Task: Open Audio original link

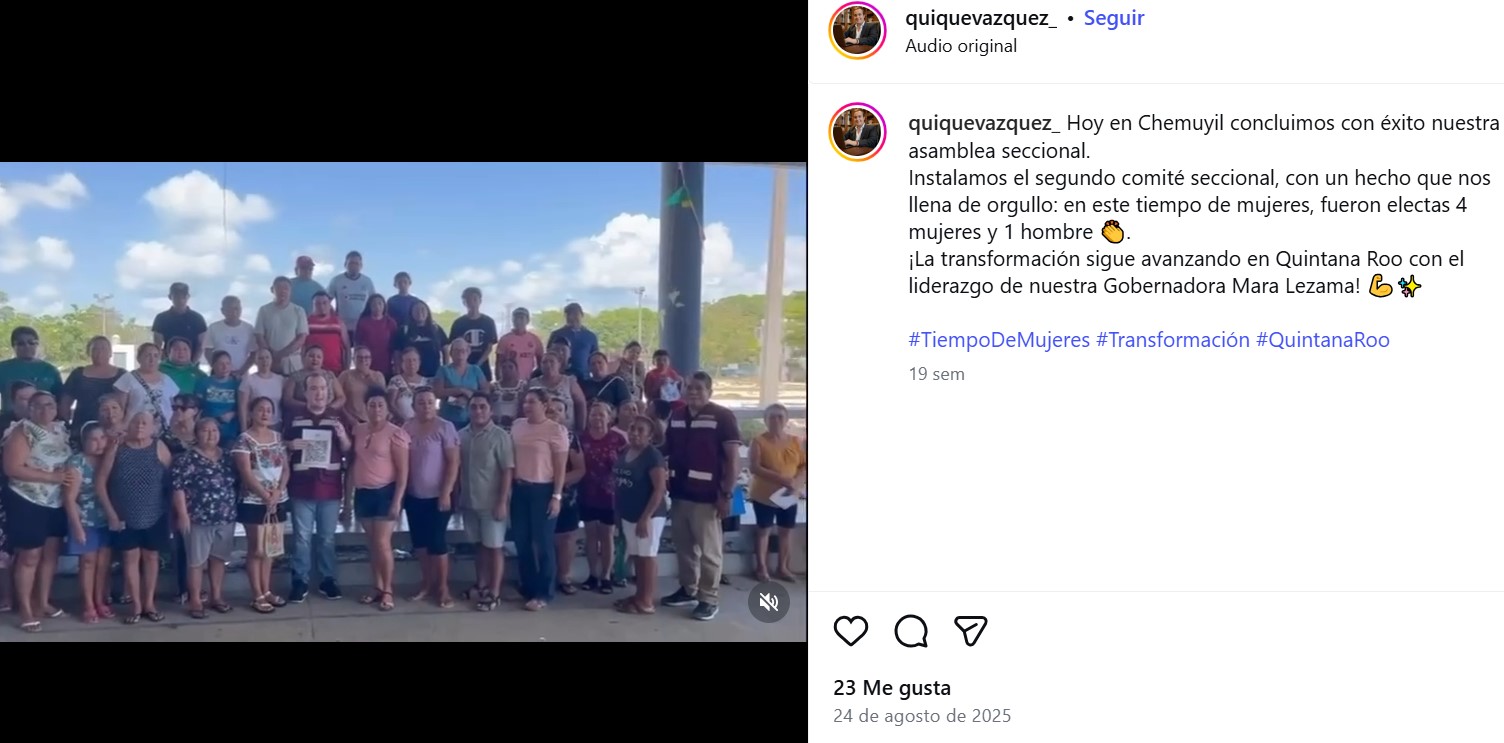Action: [x=961, y=46]
